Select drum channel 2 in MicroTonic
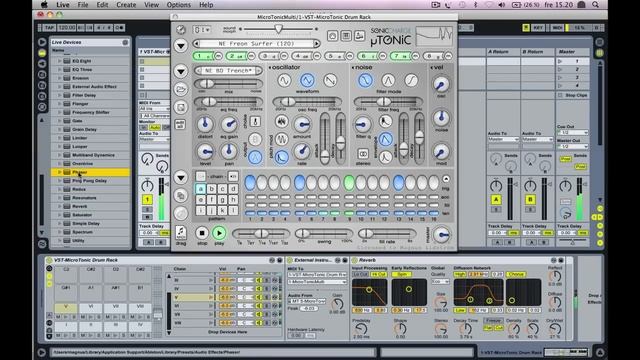The height and width of the screenshot is (360, 640). [x=236, y=56]
